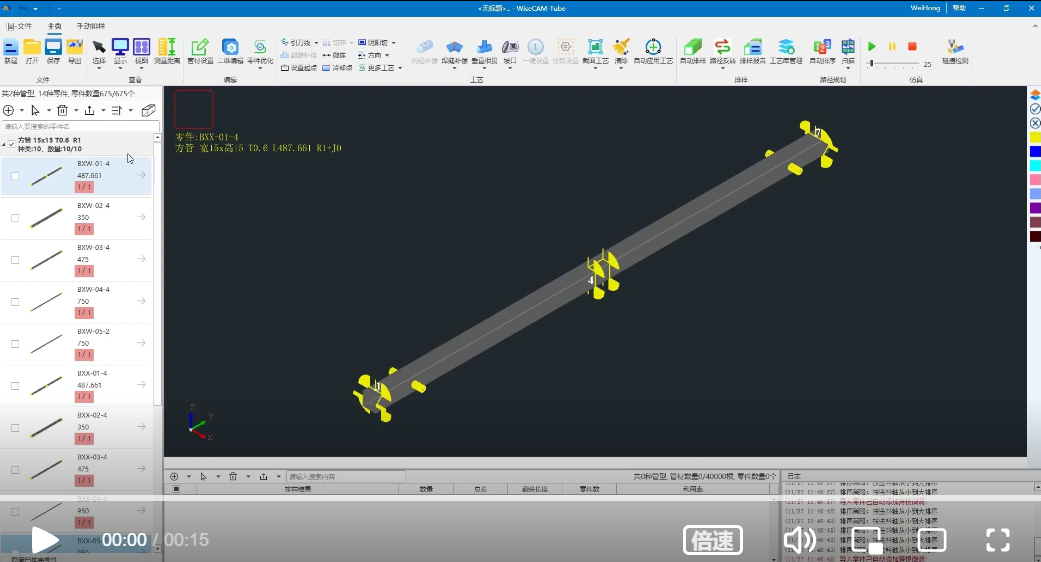
Task: Switch to the 手动排样 manual nesting tab
Action: tap(91, 25)
